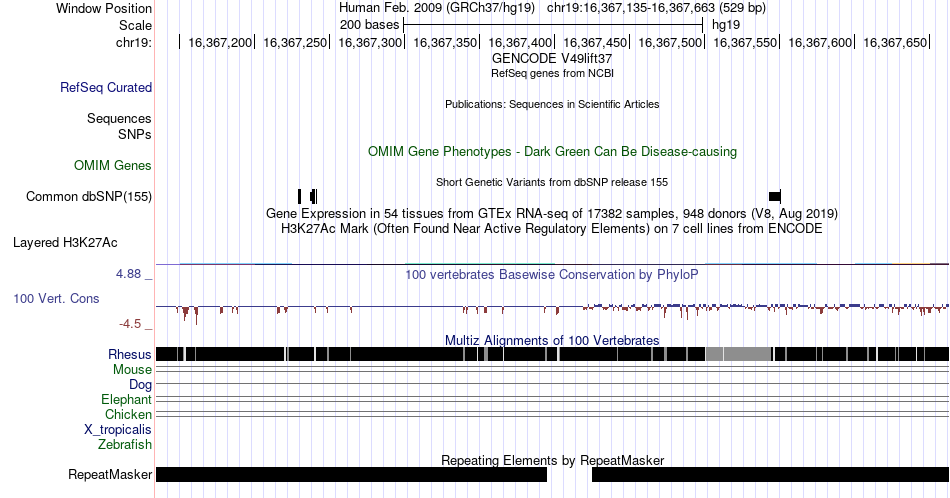Click the Elephant alignment line

[552, 399]
